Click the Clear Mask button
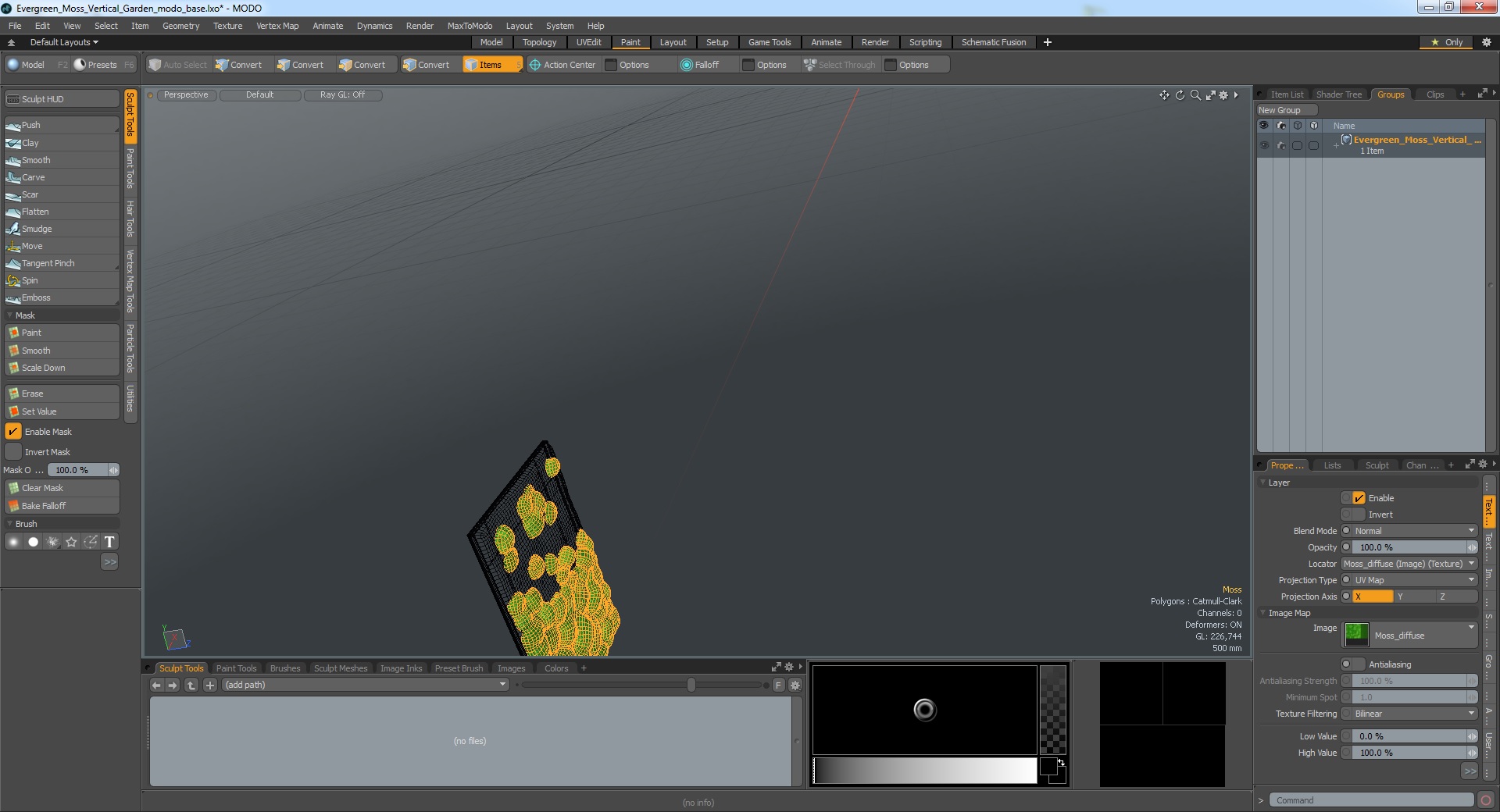Screen dimensions: 1500x812 tap(62, 488)
